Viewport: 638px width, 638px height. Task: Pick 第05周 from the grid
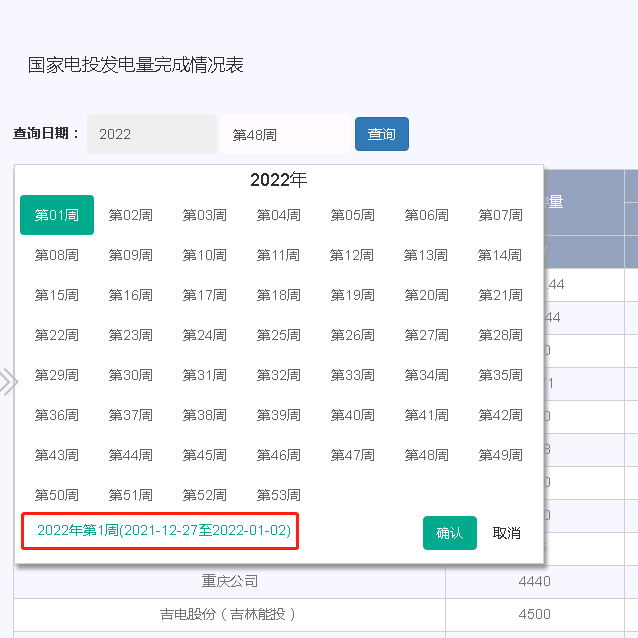pos(353,215)
